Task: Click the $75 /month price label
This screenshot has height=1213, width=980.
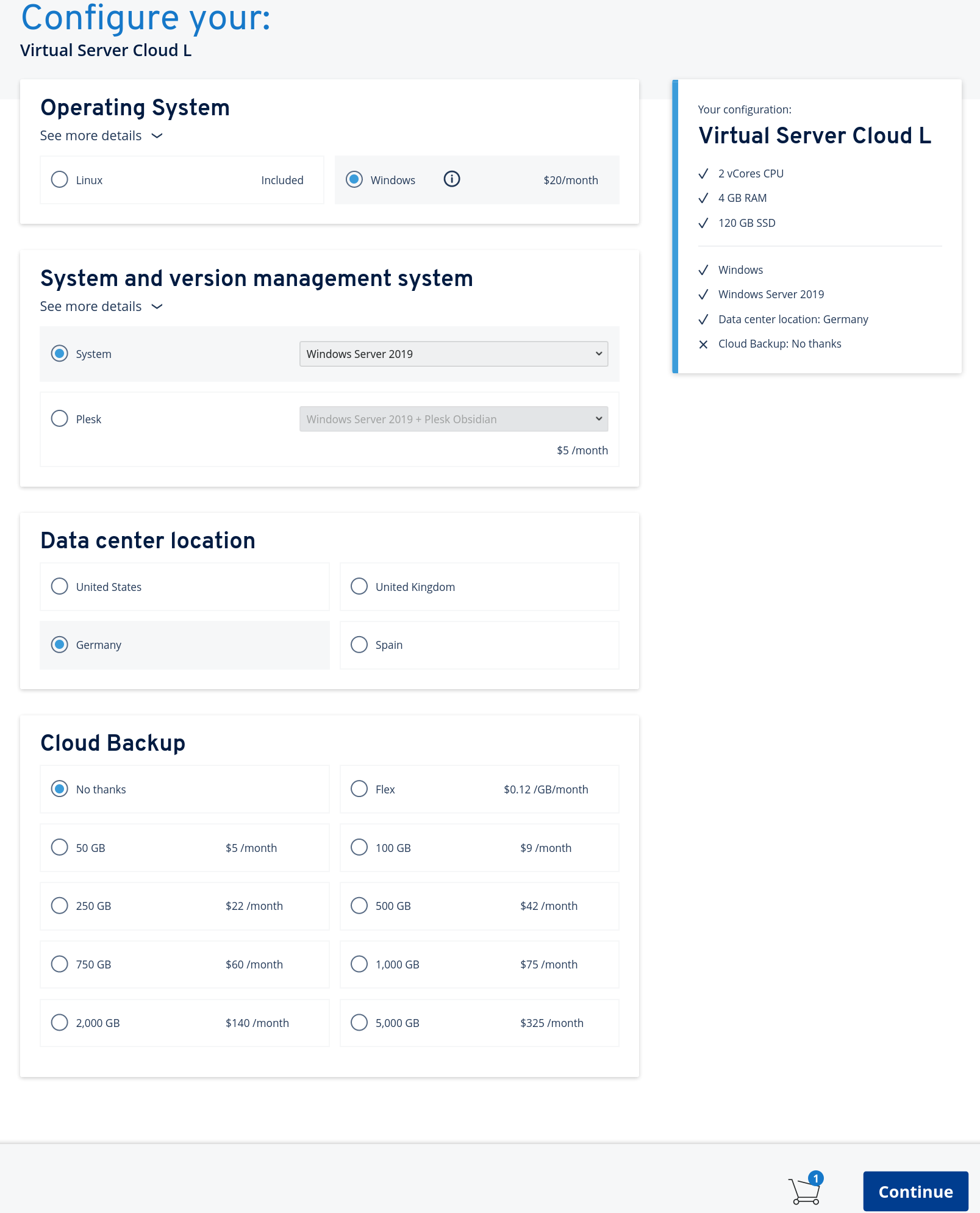Action: (x=549, y=965)
